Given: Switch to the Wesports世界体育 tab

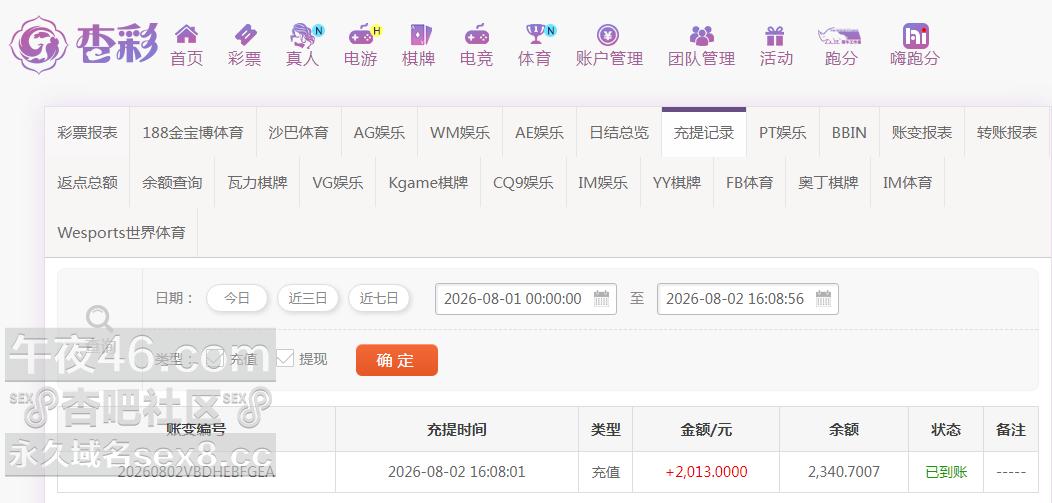Looking at the screenshot, I should coord(121,233).
